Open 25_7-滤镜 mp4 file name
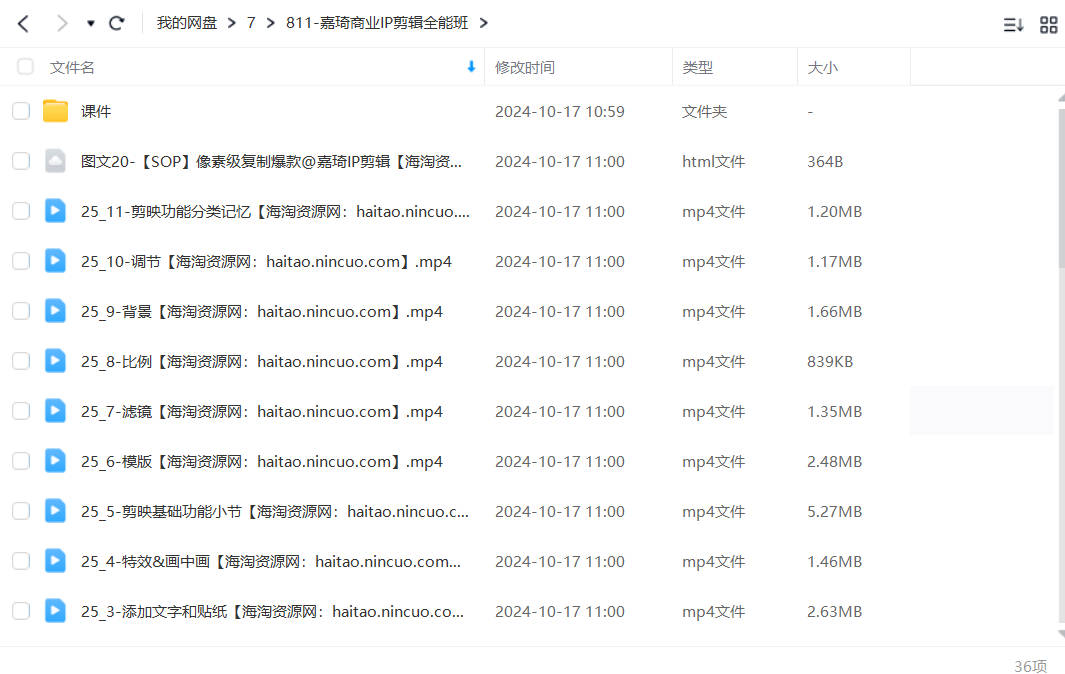Image resolution: width=1065 pixels, height=674 pixels. [261, 412]
